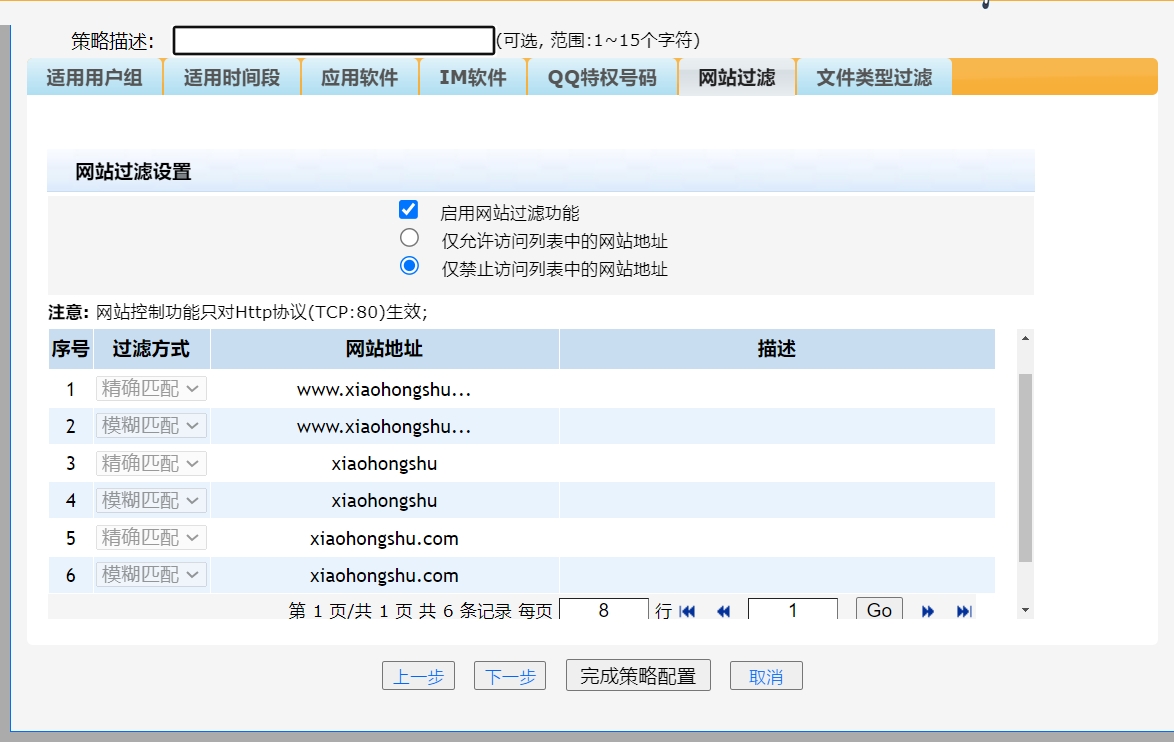Click the table scrollbar down arrow
1174x742 pixels.
[1025, 610]
